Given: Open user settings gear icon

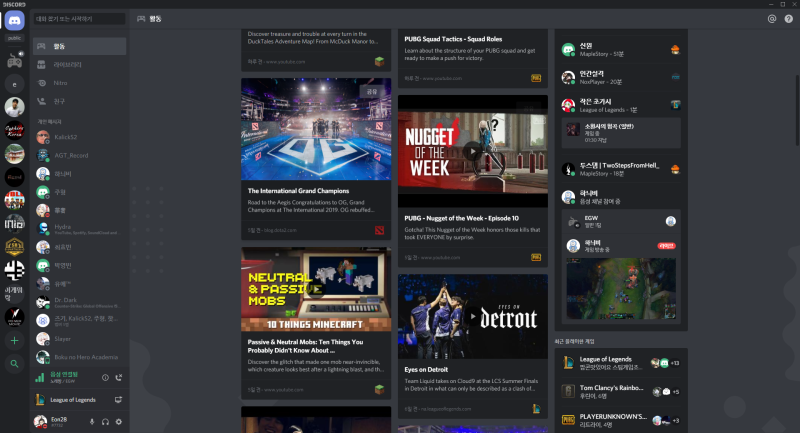Looking at the screenshot, I should [x=118, y=422].
